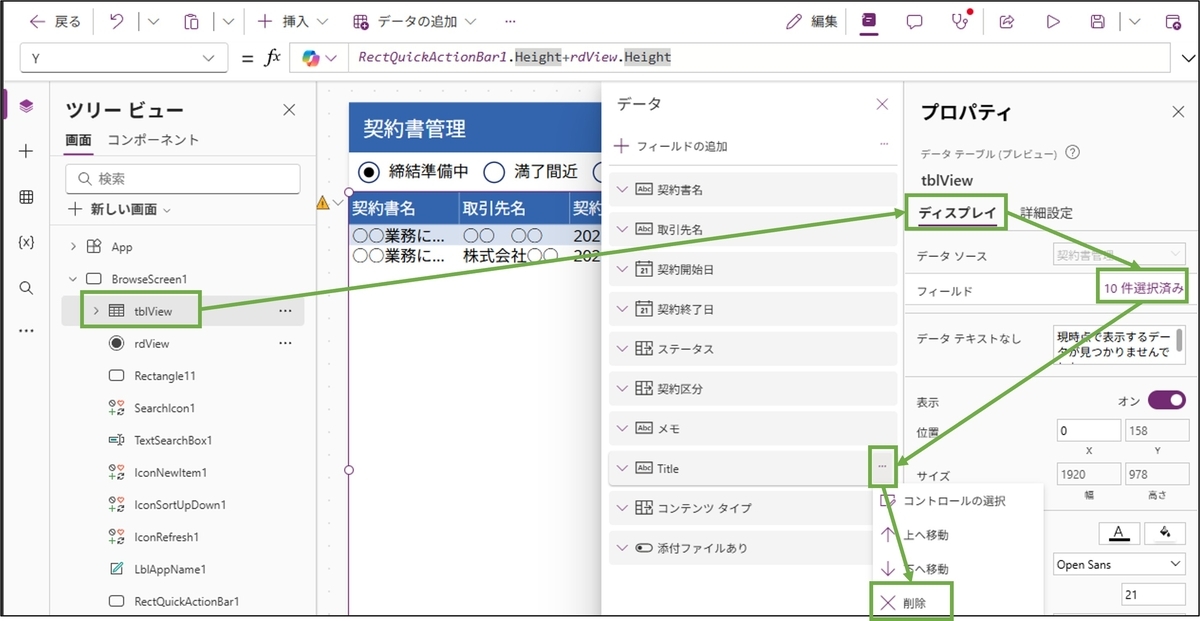Image resolution: width=1200 pixels, height=621 pixels.
Task: Open the comments speech bubble icon
Action: coord(914,21)
